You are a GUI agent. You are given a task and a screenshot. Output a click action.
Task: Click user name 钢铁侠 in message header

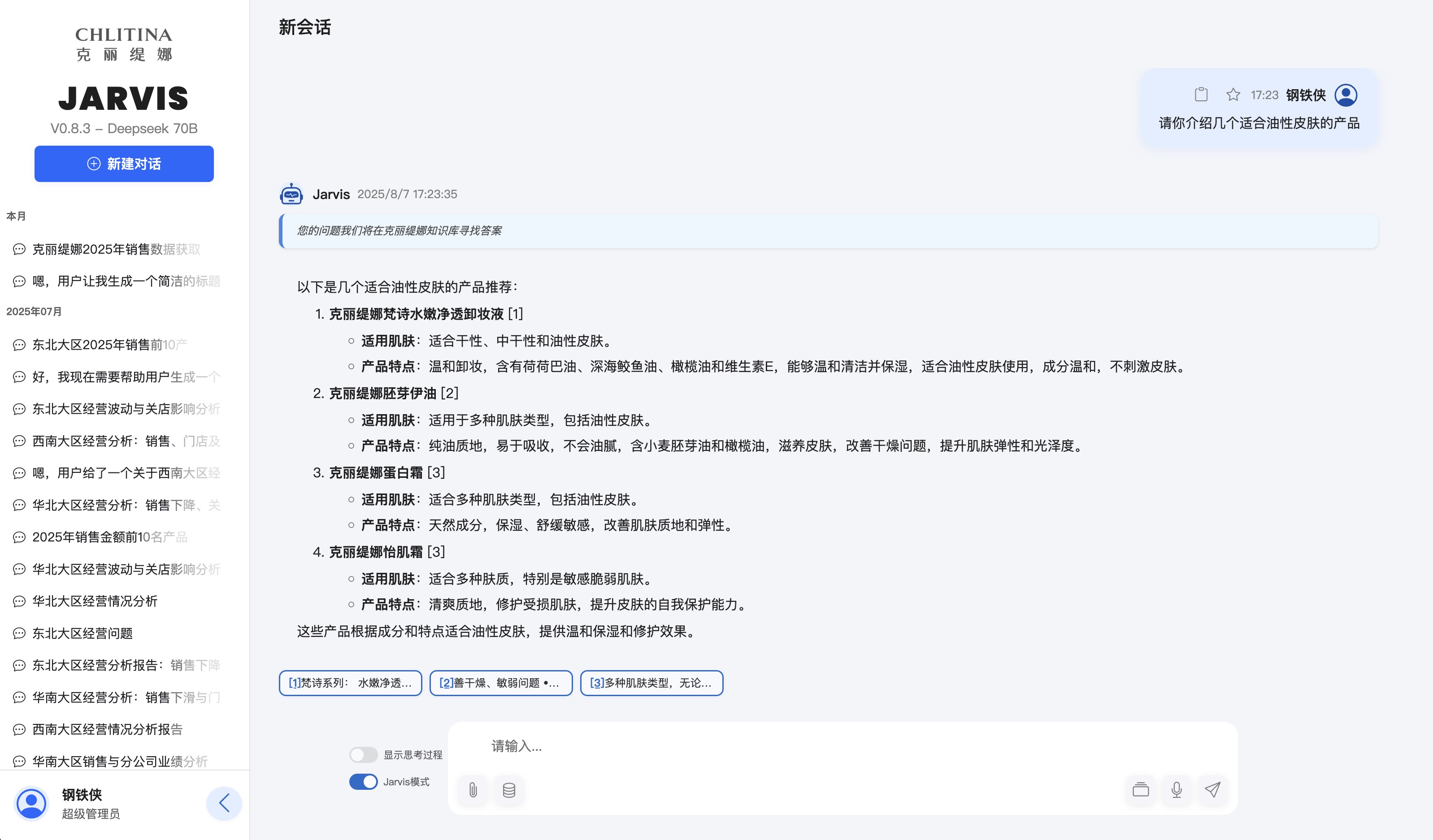tap(1306, 95)
